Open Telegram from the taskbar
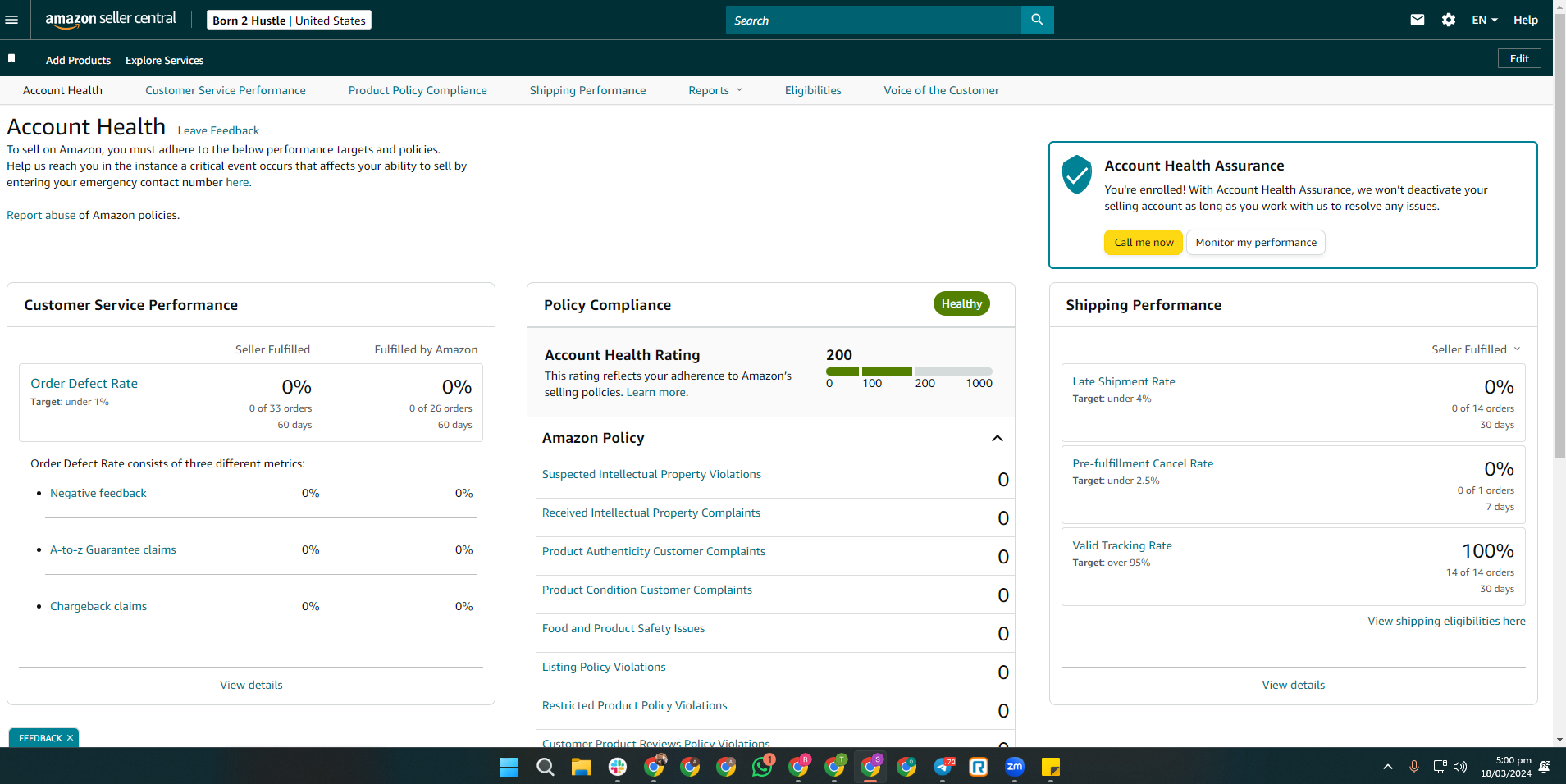Screen dimensions: 1566x784 943,767
